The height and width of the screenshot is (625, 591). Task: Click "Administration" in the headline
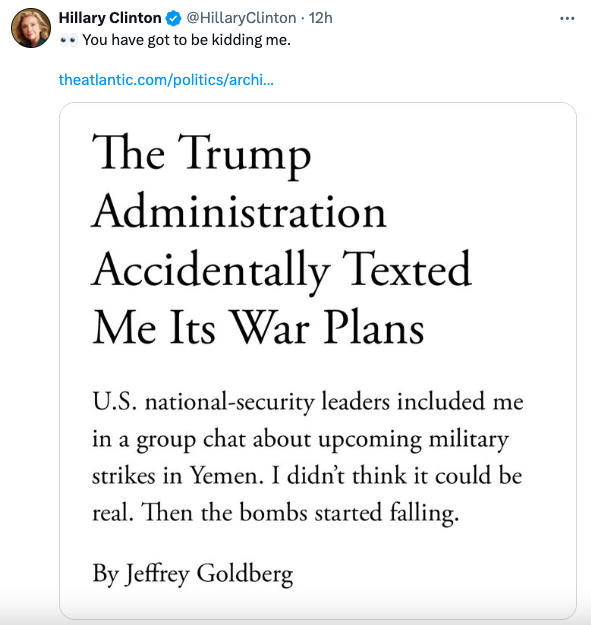click(x=239, y=211)
